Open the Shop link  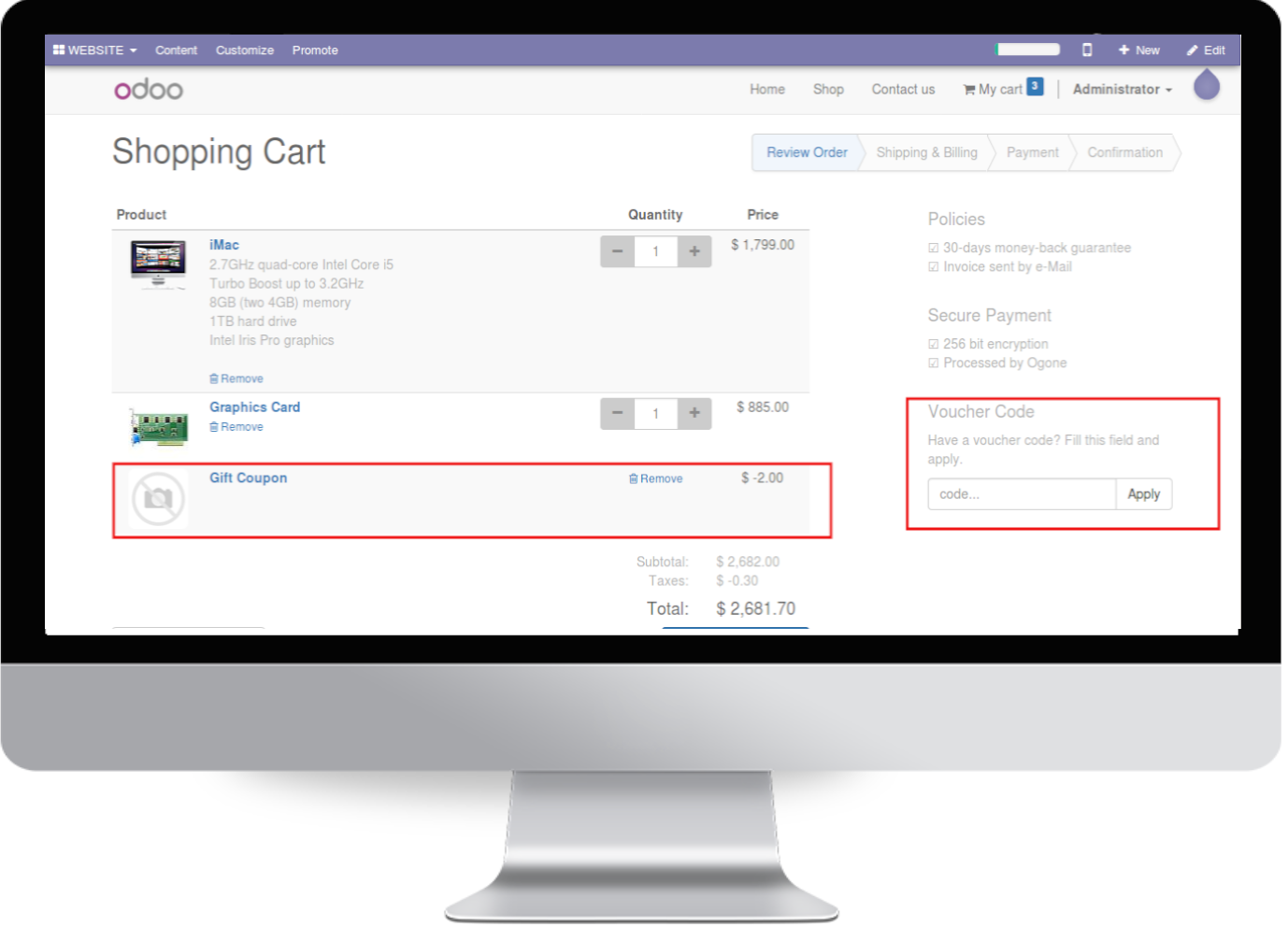(x=828, y=90)
